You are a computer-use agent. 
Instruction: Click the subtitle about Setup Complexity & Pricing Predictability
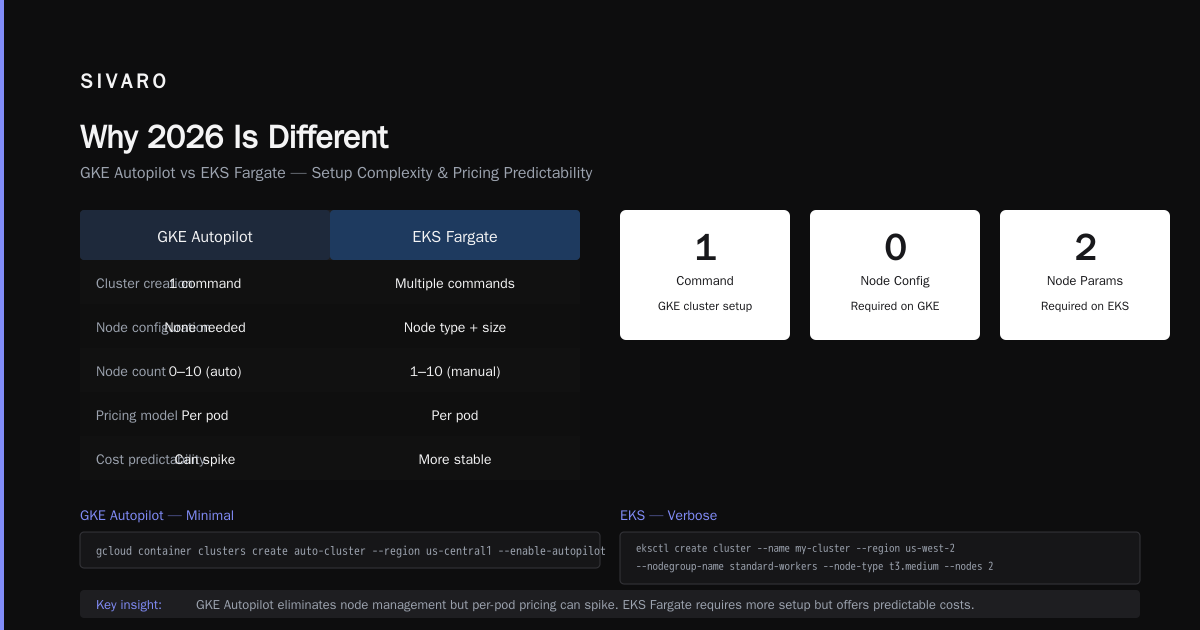336,173
